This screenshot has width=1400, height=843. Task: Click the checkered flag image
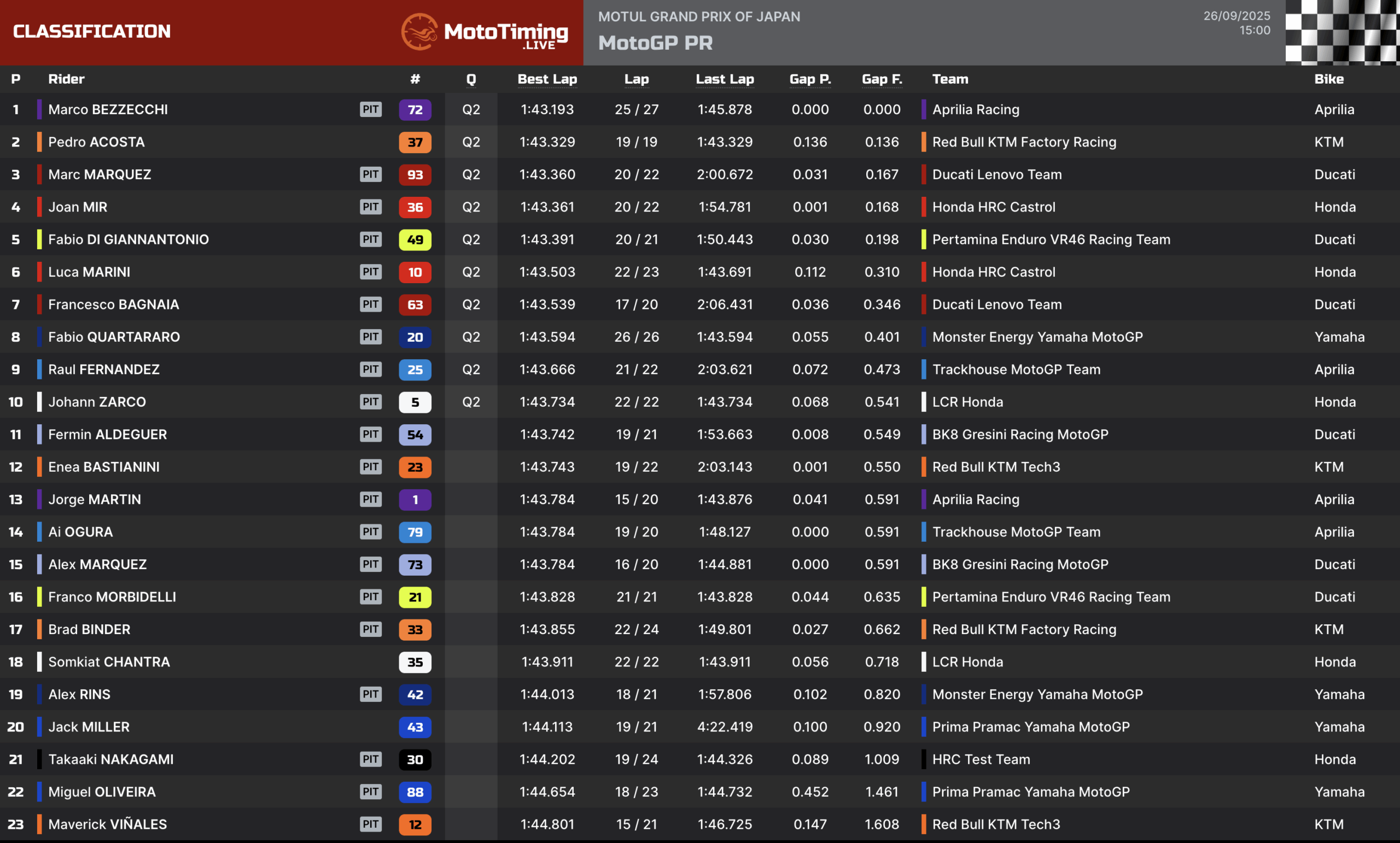coord(1343,32)
